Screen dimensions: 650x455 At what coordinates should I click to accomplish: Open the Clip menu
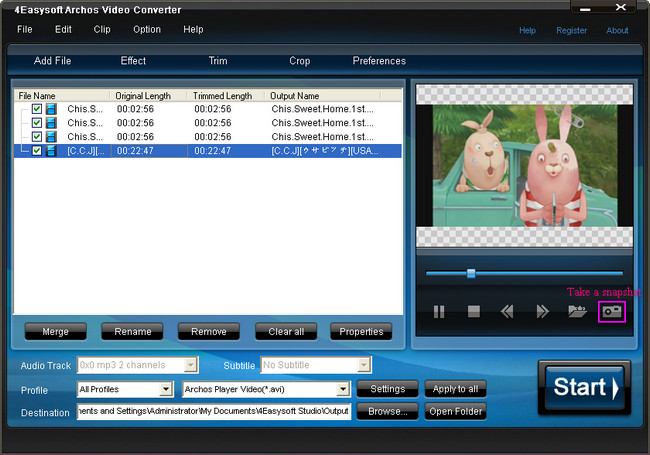click(x=102, y=29)
